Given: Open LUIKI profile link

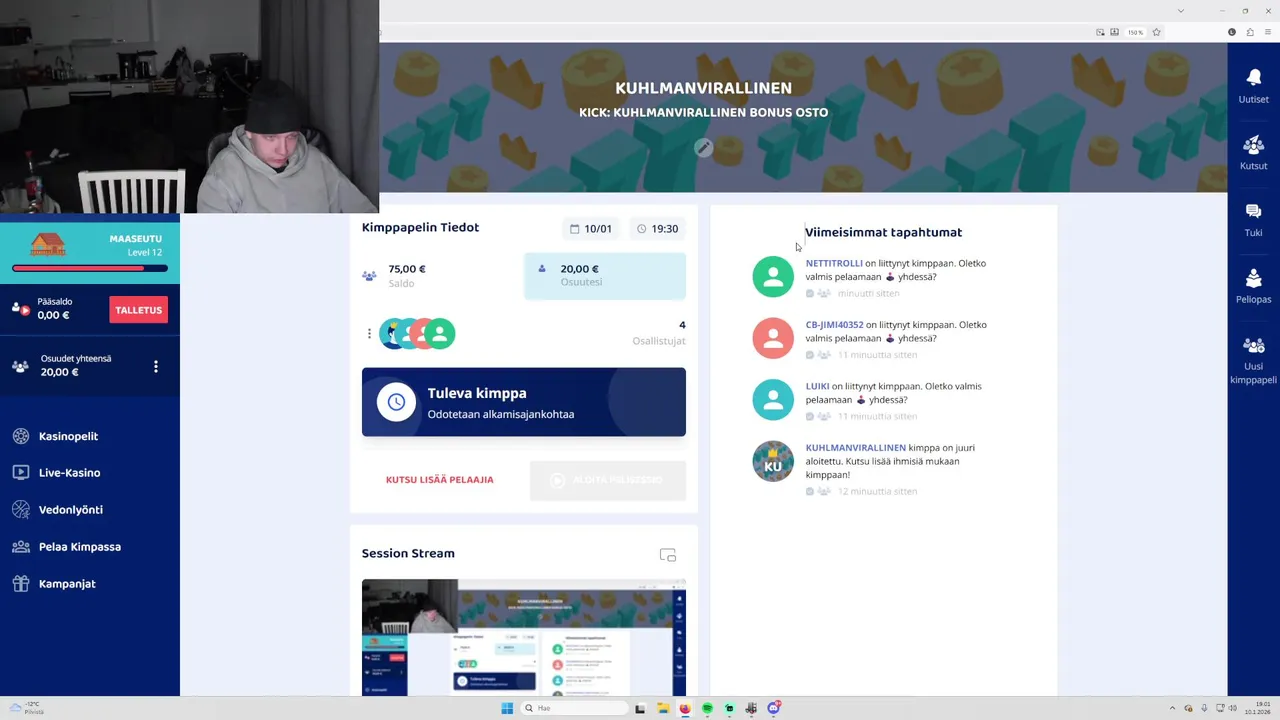Looking at the screenshot, I should (817, 386).
